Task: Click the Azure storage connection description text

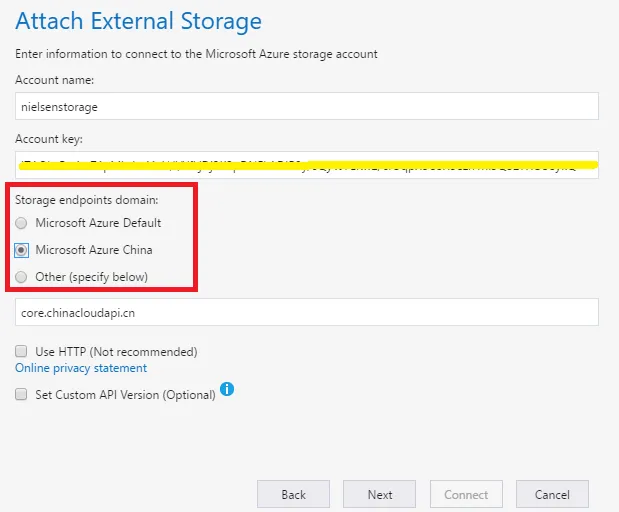Action: [x=197, y=53]
